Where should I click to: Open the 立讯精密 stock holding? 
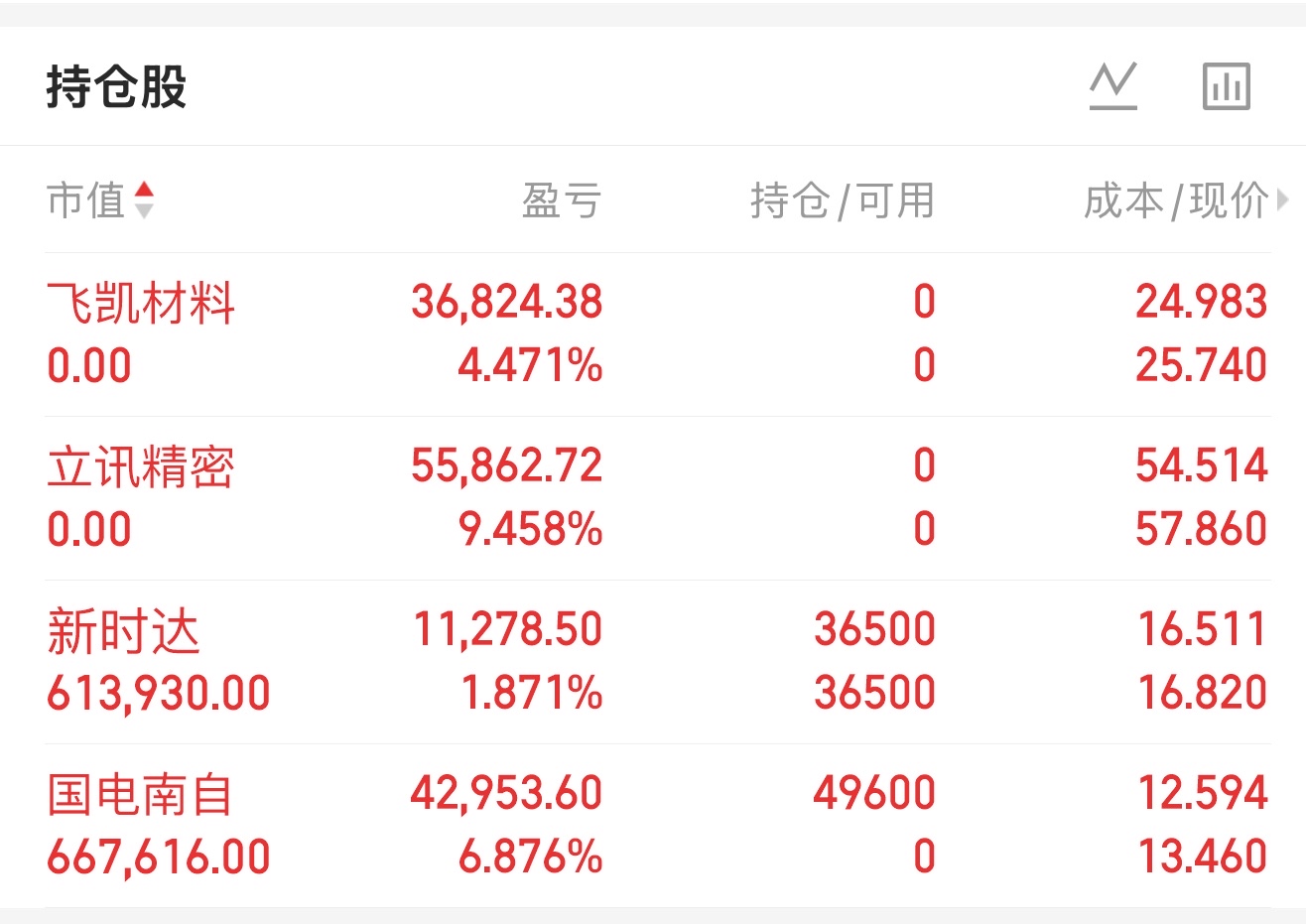pos(141,466)
